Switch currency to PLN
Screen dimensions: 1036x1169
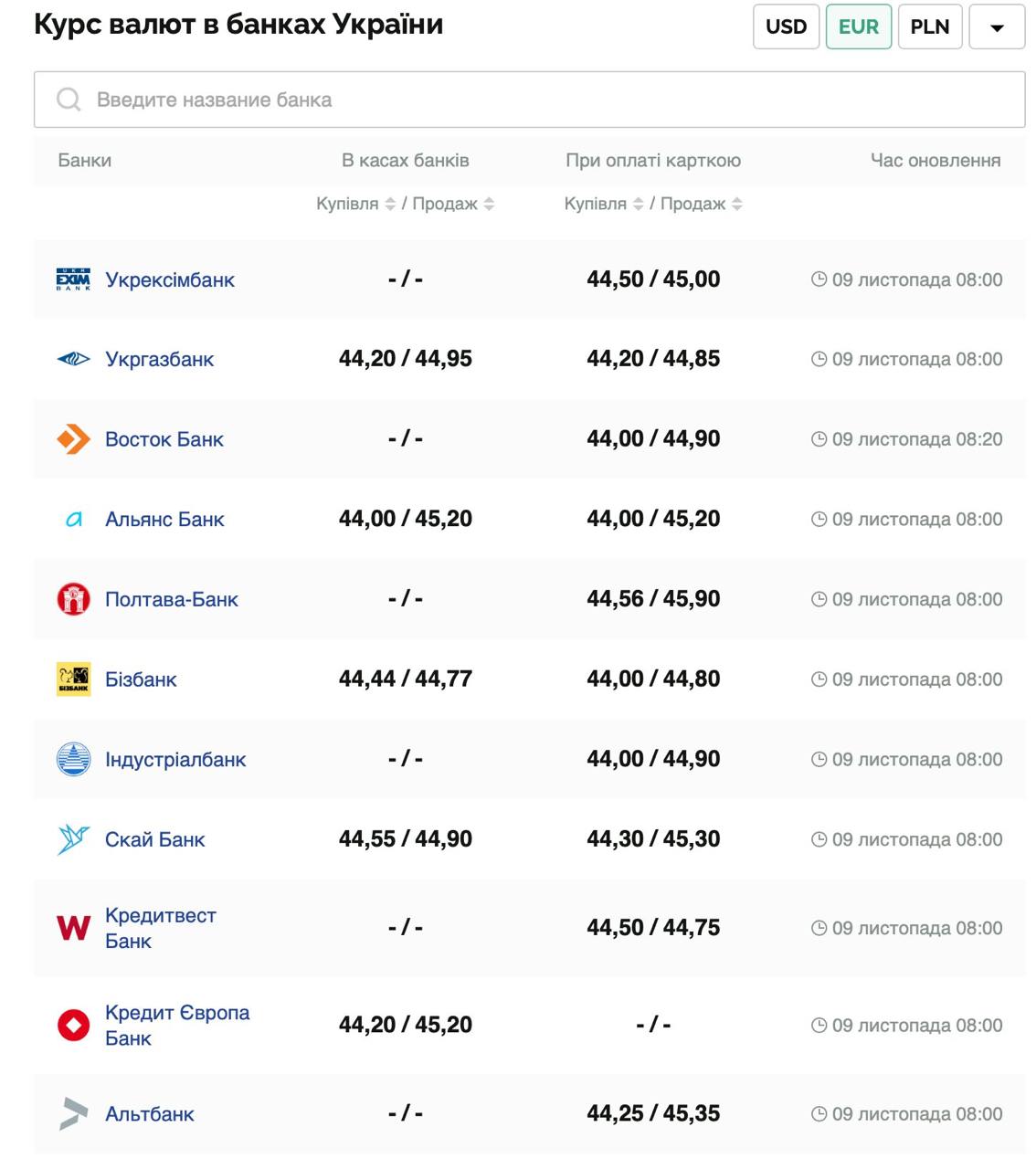tap(929, 26)
